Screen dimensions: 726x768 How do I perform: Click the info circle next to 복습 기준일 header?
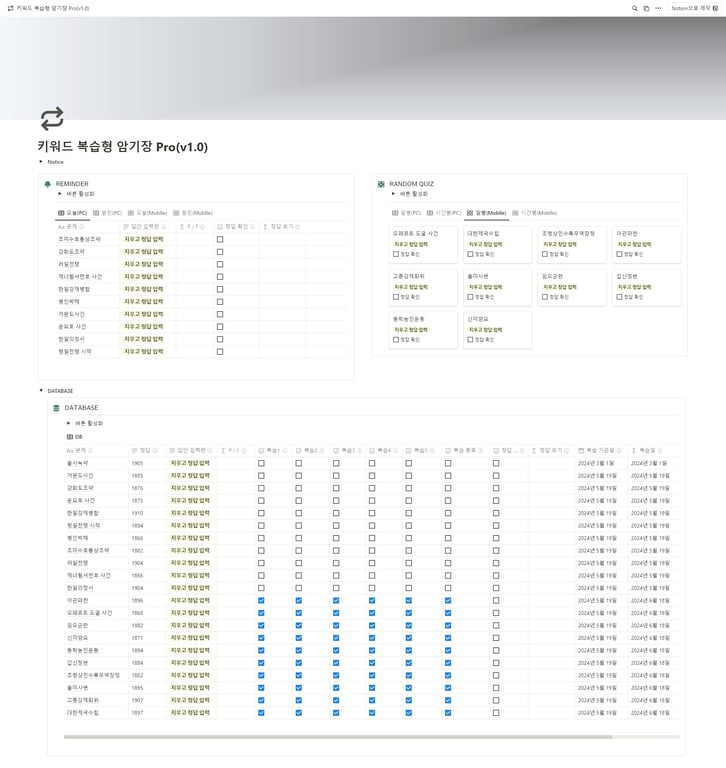point(619,451)
